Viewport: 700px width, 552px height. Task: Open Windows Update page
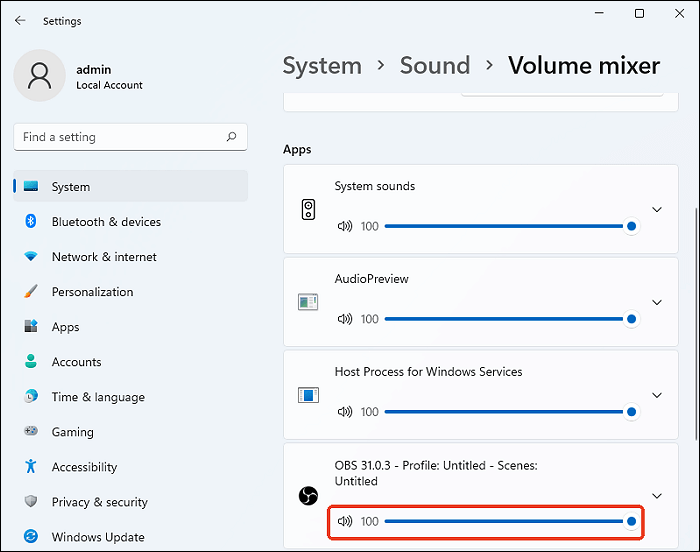[x=98, y=537]
